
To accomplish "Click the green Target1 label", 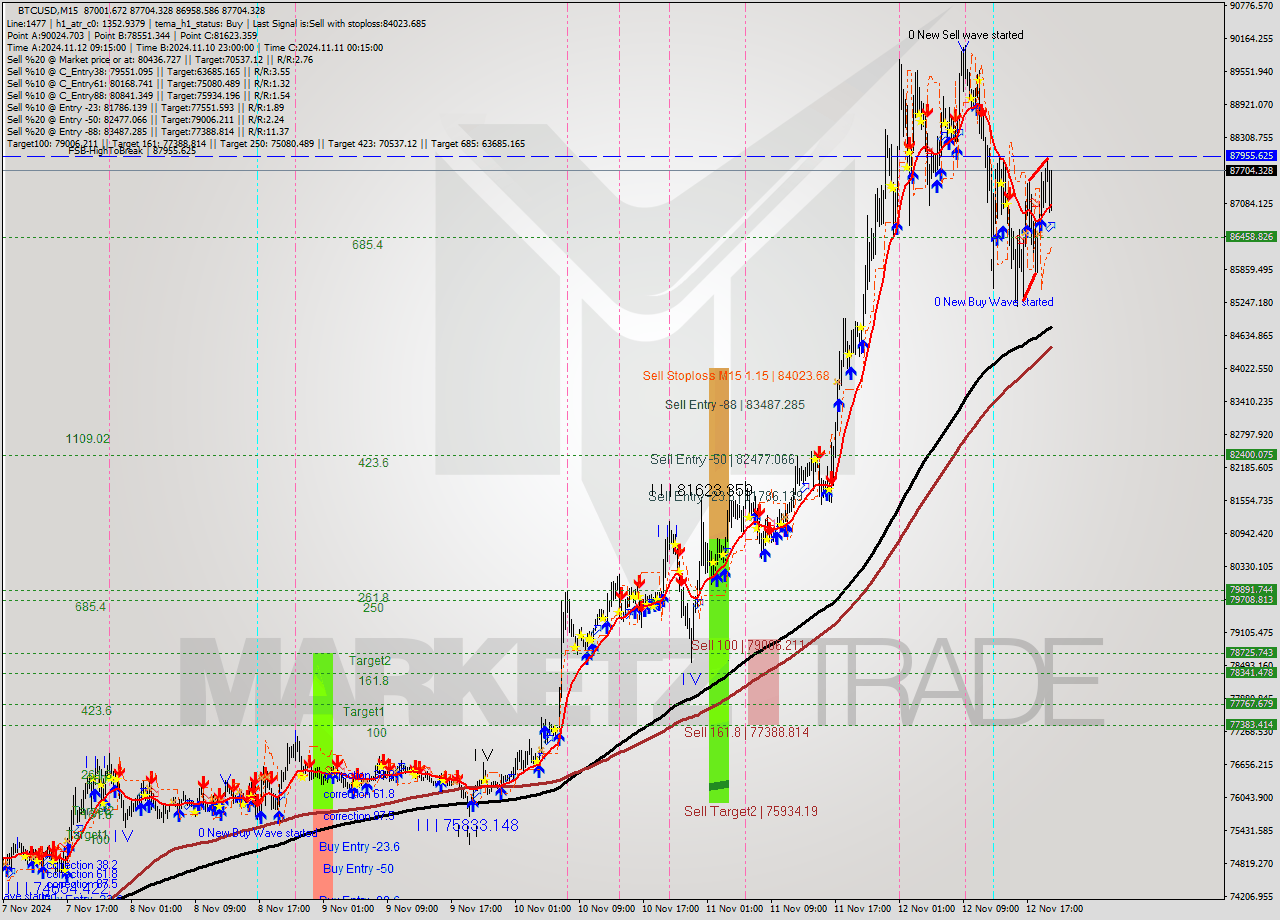I will [364, 712].
